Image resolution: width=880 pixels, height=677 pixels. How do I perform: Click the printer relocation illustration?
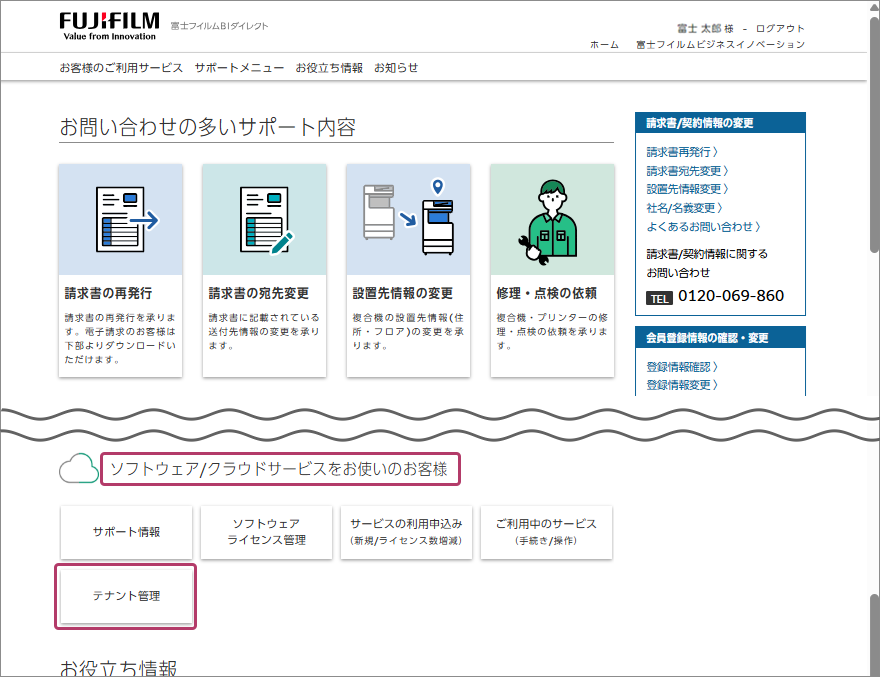coord(408,220)
